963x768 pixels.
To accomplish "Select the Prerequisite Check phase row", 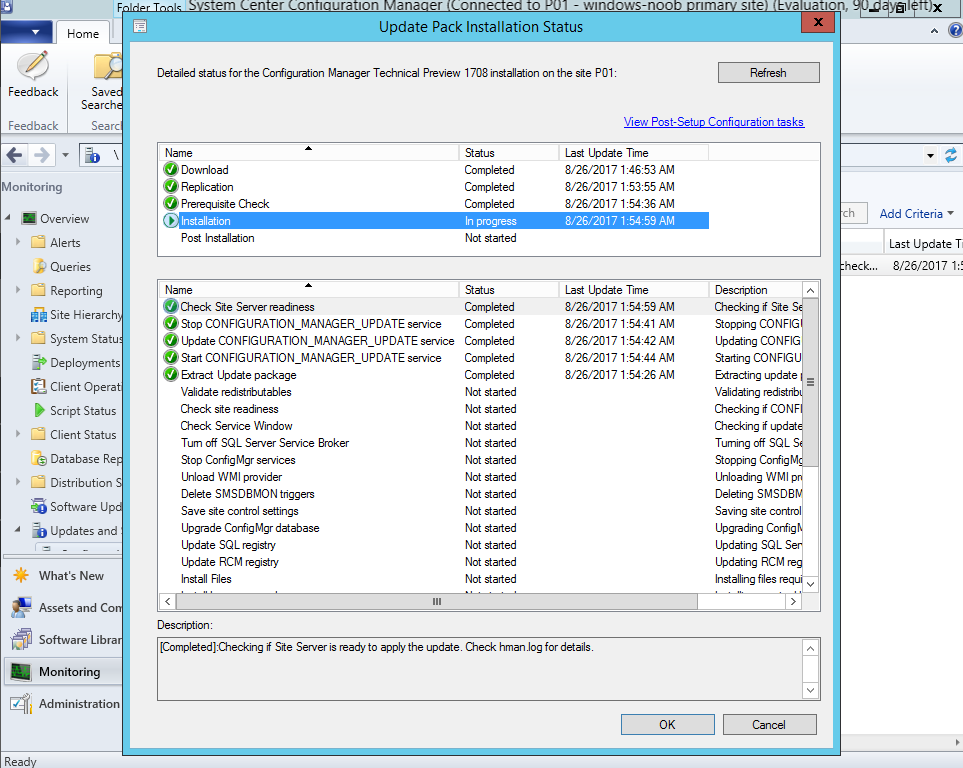I will 435,203.
